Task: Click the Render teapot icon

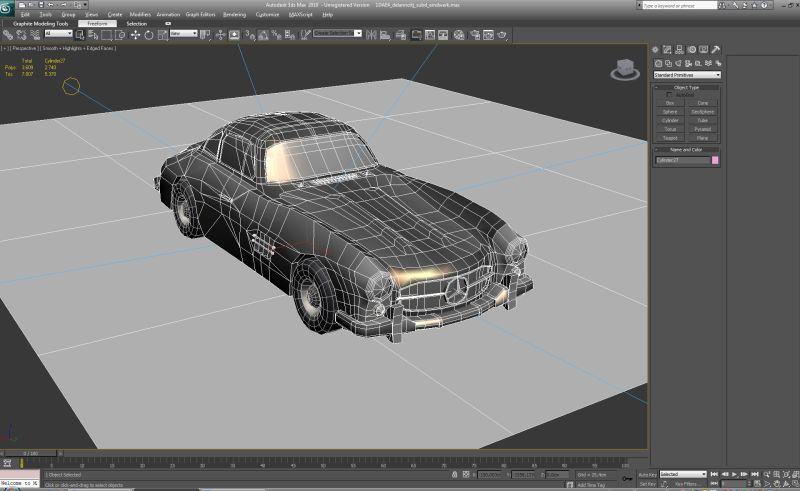Action: (x=502, y=35)
